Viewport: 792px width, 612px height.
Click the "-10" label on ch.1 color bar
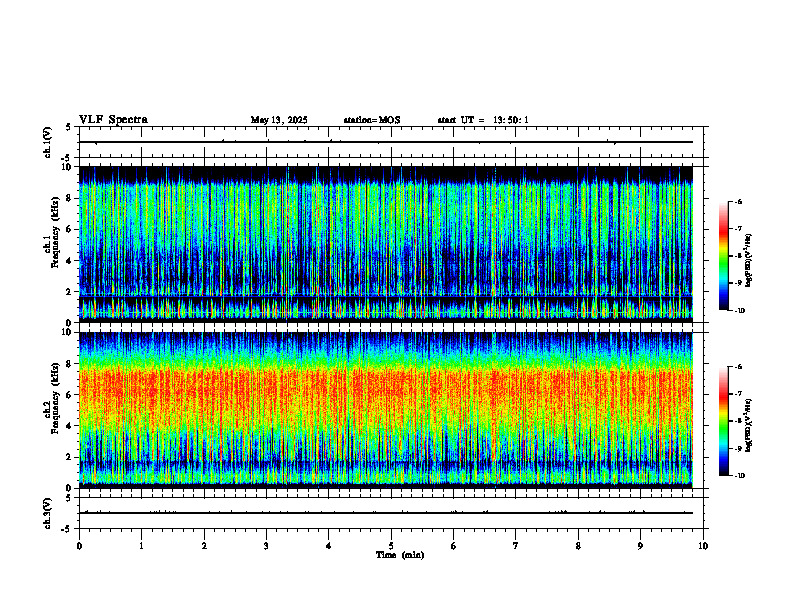pos(739,311)
